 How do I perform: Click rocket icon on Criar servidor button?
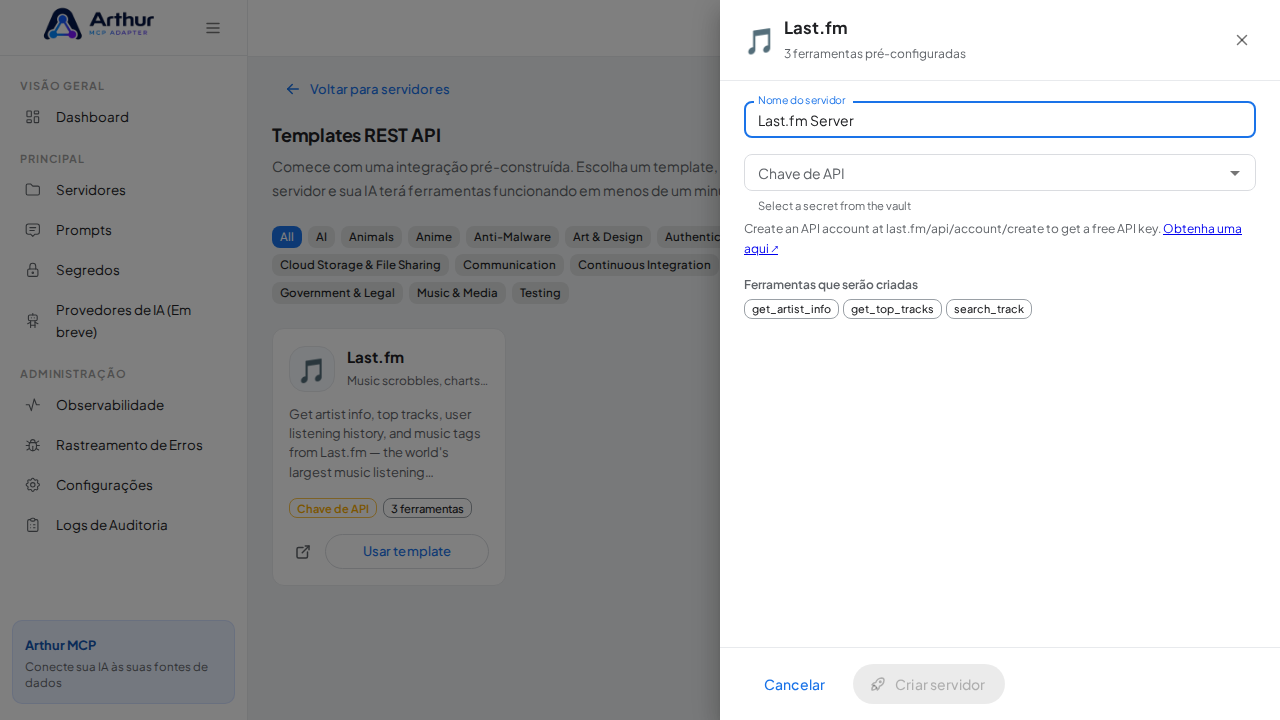click(x=878, y=684)
